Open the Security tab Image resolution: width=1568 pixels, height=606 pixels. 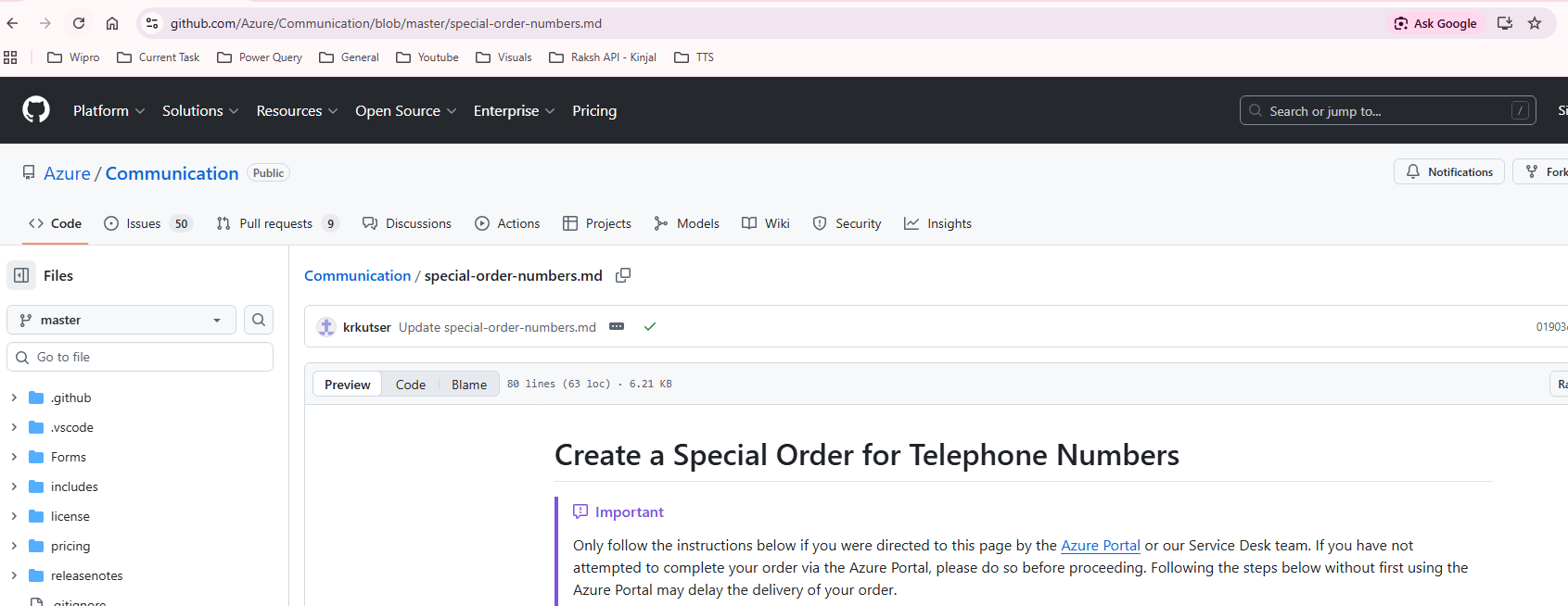847,223
